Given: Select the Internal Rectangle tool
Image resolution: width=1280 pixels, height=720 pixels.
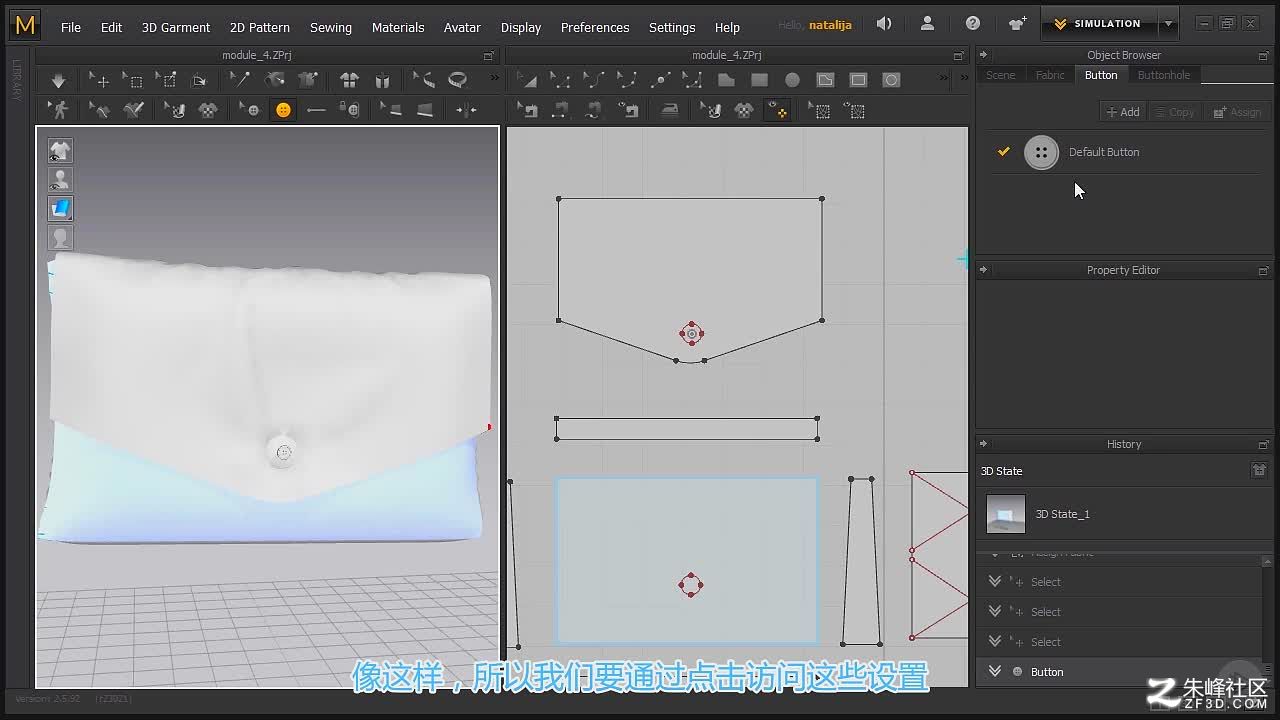Looking at the screenshot, I should tap(858, 80).
